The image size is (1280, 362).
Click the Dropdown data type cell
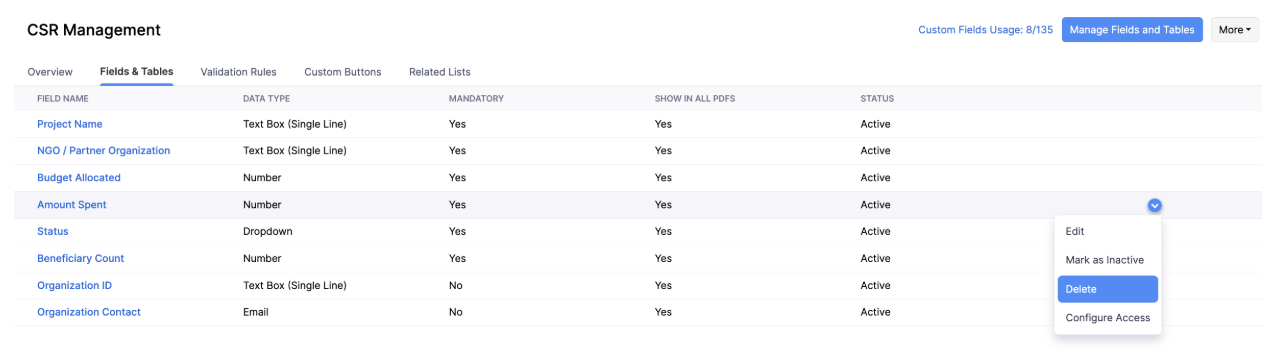267,231
